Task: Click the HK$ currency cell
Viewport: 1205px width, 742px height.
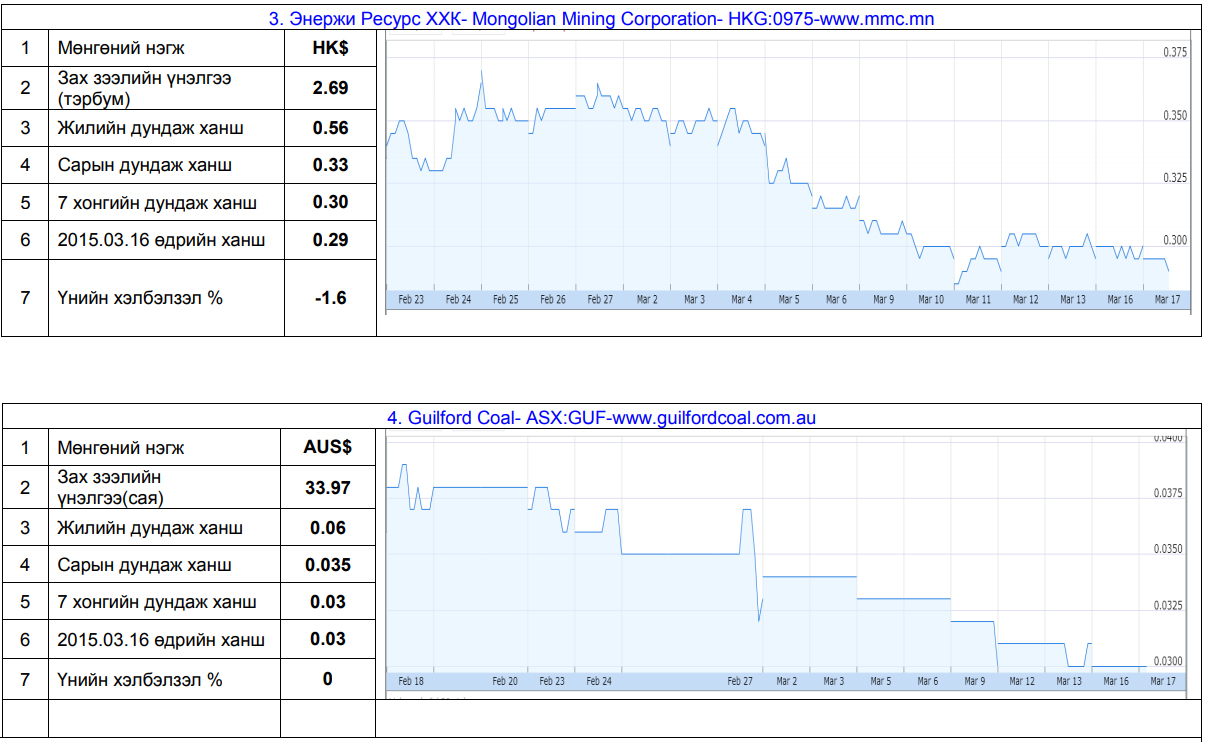Action: (330, 48)
